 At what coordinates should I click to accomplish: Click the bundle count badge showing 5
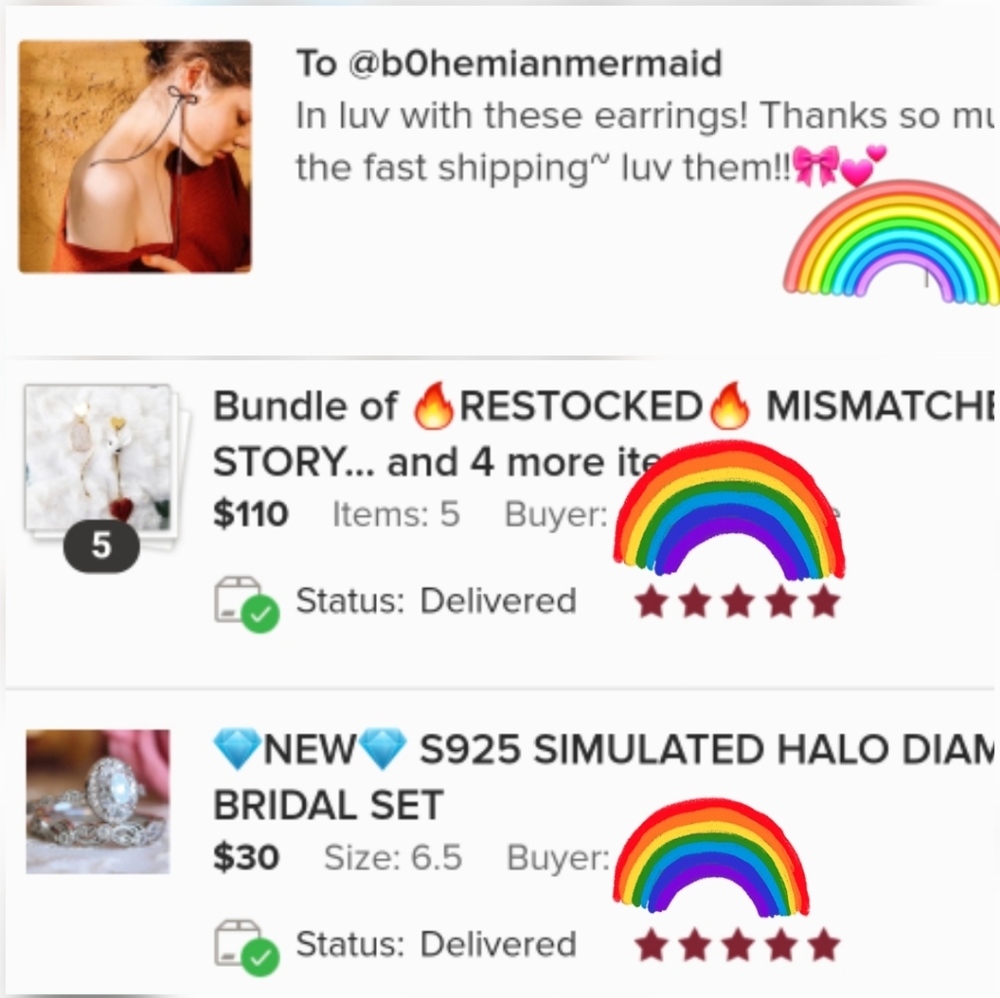point(101,546)
